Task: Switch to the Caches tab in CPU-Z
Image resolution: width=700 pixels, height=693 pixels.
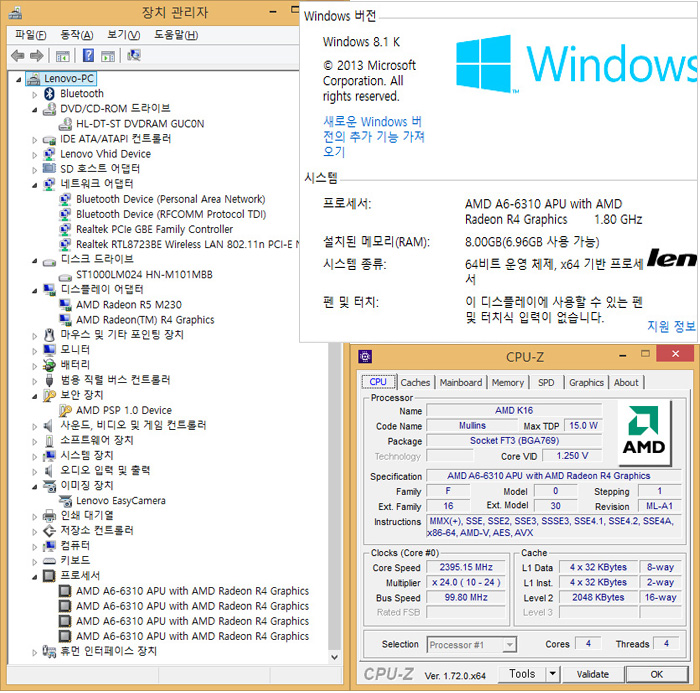Action: [x=415, y=383]
